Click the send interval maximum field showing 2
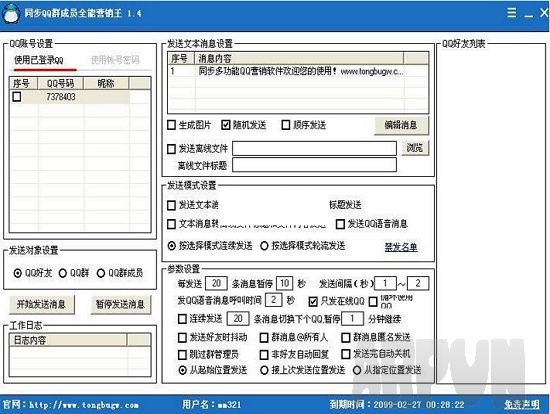 click(418, 283)
